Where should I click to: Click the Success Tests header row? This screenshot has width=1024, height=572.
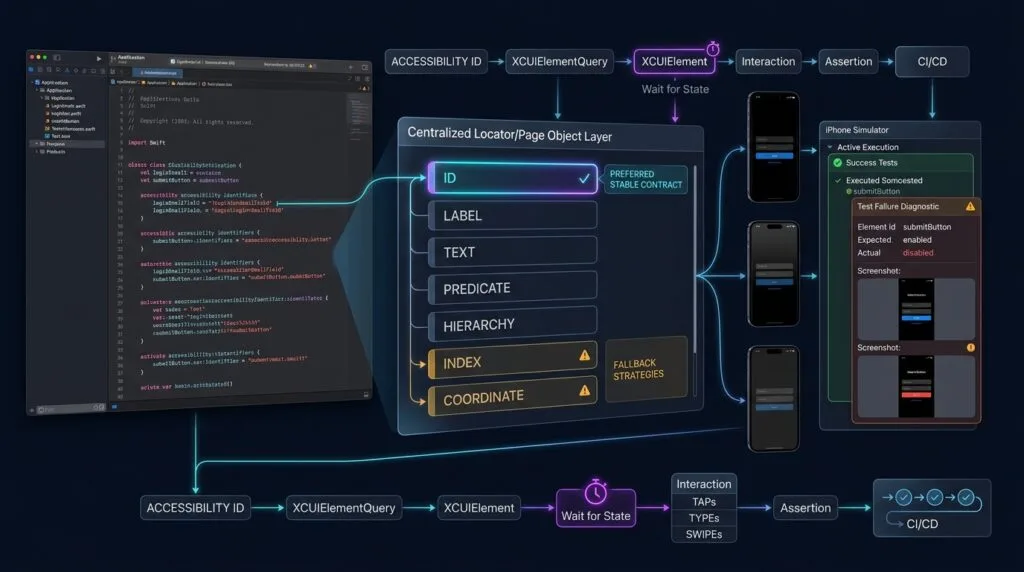click(x=901, y=163)
